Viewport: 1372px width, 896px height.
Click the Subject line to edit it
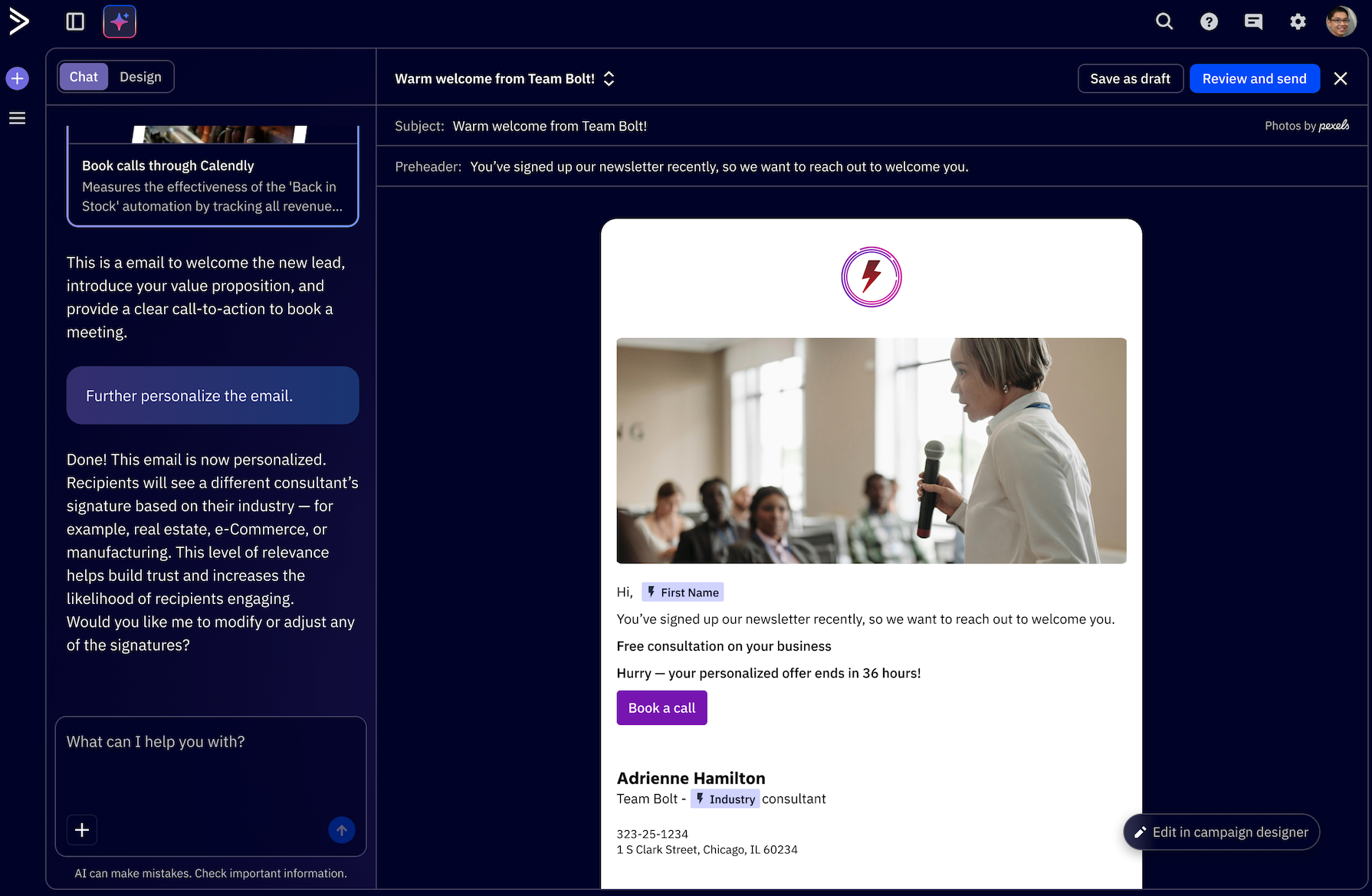(x=550, y=126)
